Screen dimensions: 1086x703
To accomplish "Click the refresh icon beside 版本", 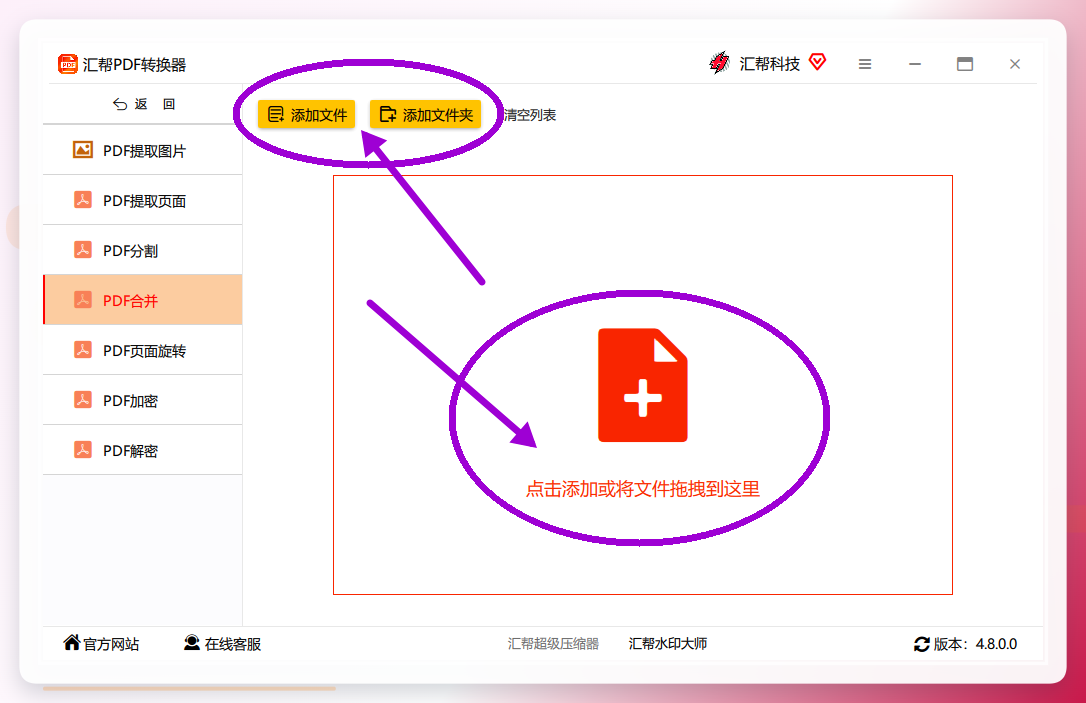I will click(921, 644).
